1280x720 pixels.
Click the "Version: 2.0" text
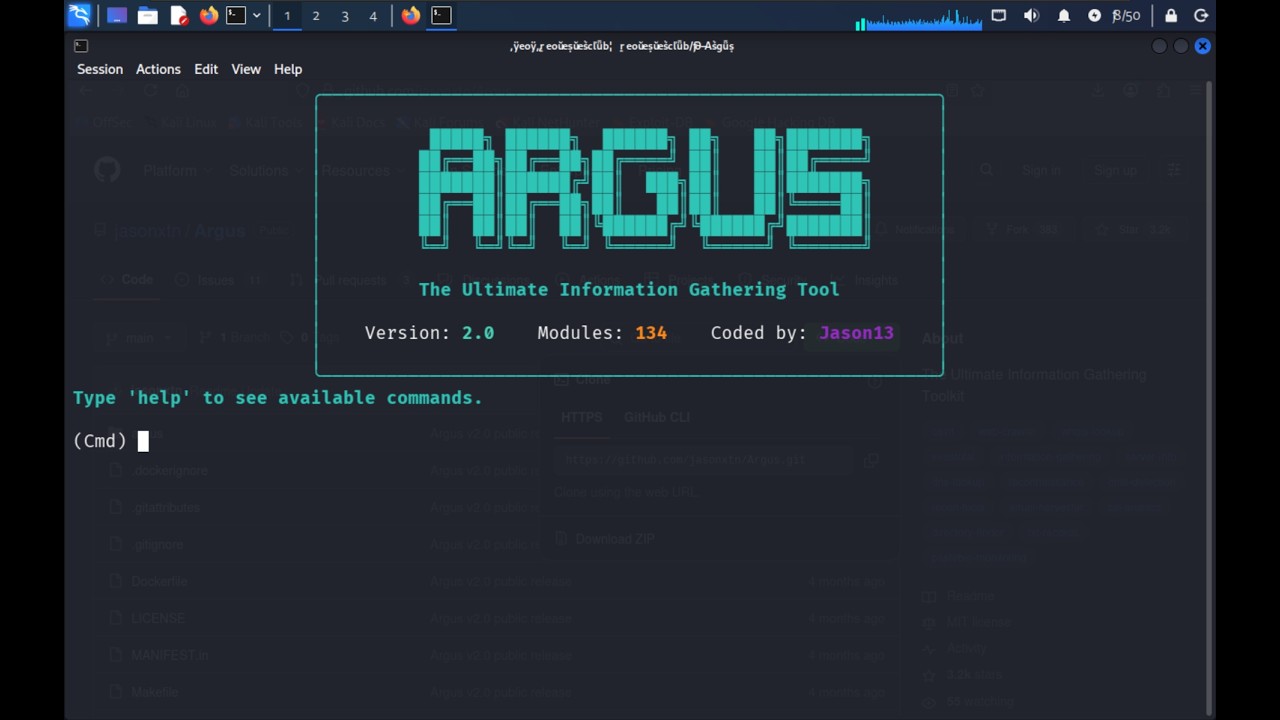tap(429, 333)
